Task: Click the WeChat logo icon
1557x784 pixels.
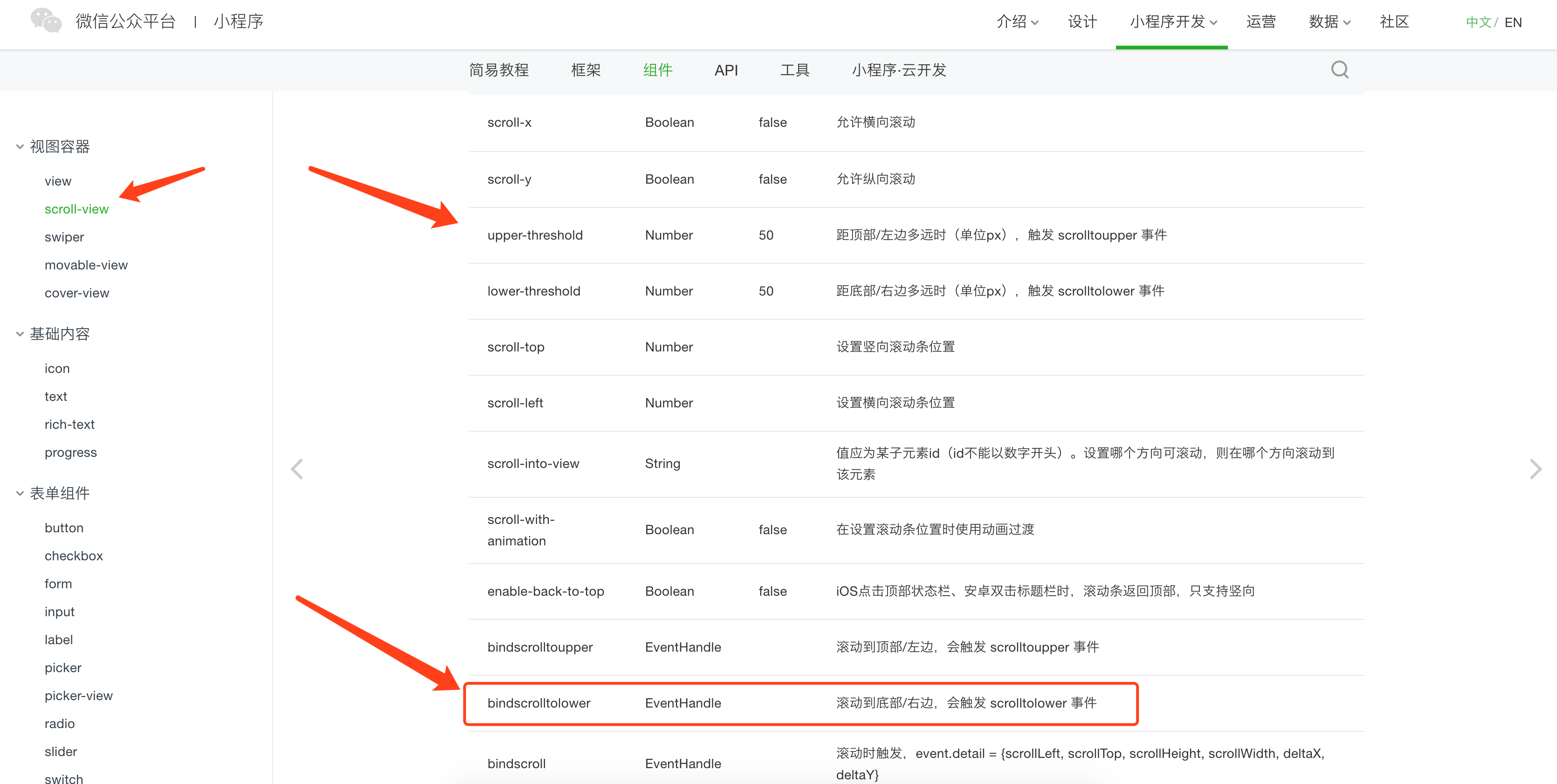Action: [x=47, y=21]
